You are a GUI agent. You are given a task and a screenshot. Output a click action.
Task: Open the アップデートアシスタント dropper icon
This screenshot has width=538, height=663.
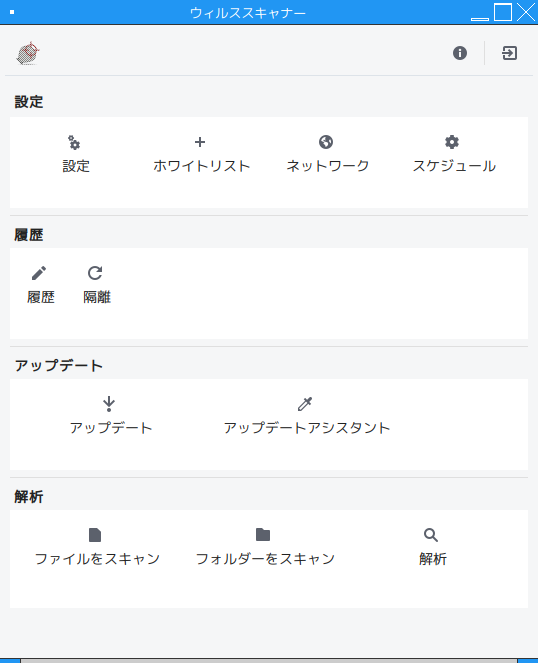(305, 404)
